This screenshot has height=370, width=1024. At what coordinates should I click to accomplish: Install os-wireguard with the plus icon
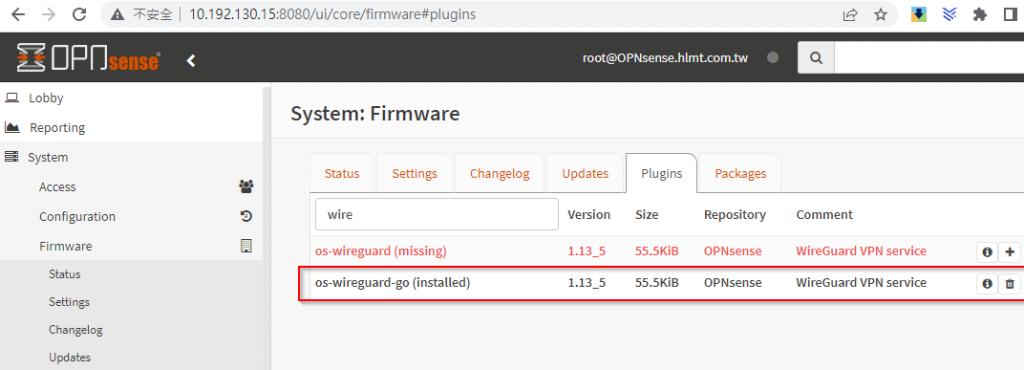click(1010, 251)
